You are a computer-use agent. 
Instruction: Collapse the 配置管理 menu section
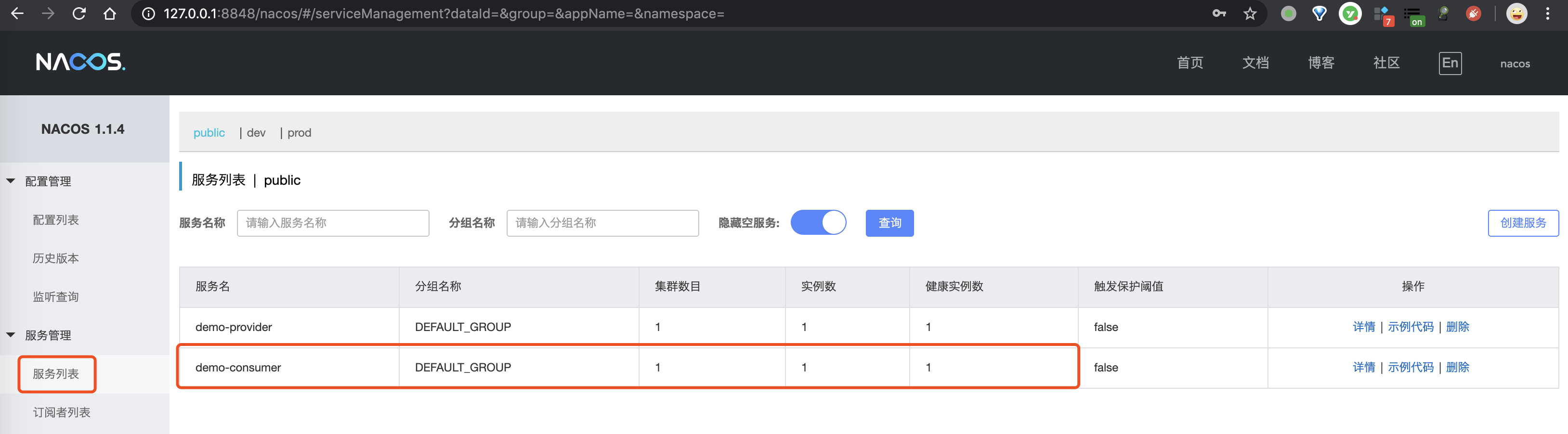point(11,181)
